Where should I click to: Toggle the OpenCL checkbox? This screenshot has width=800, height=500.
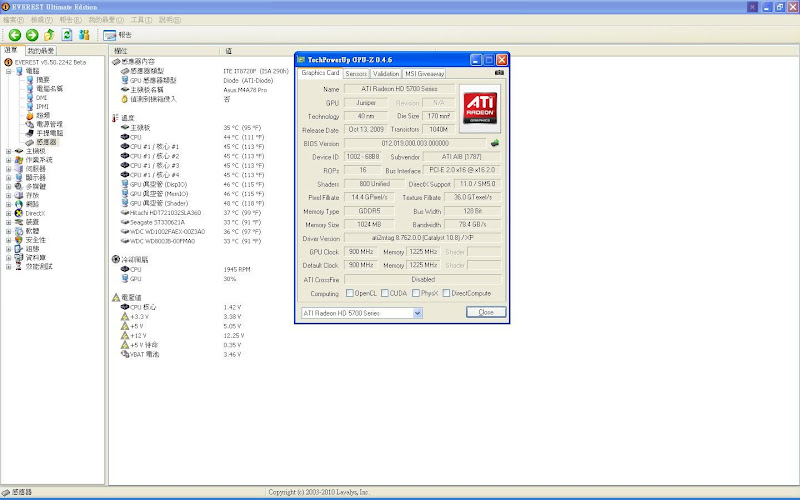349,293
